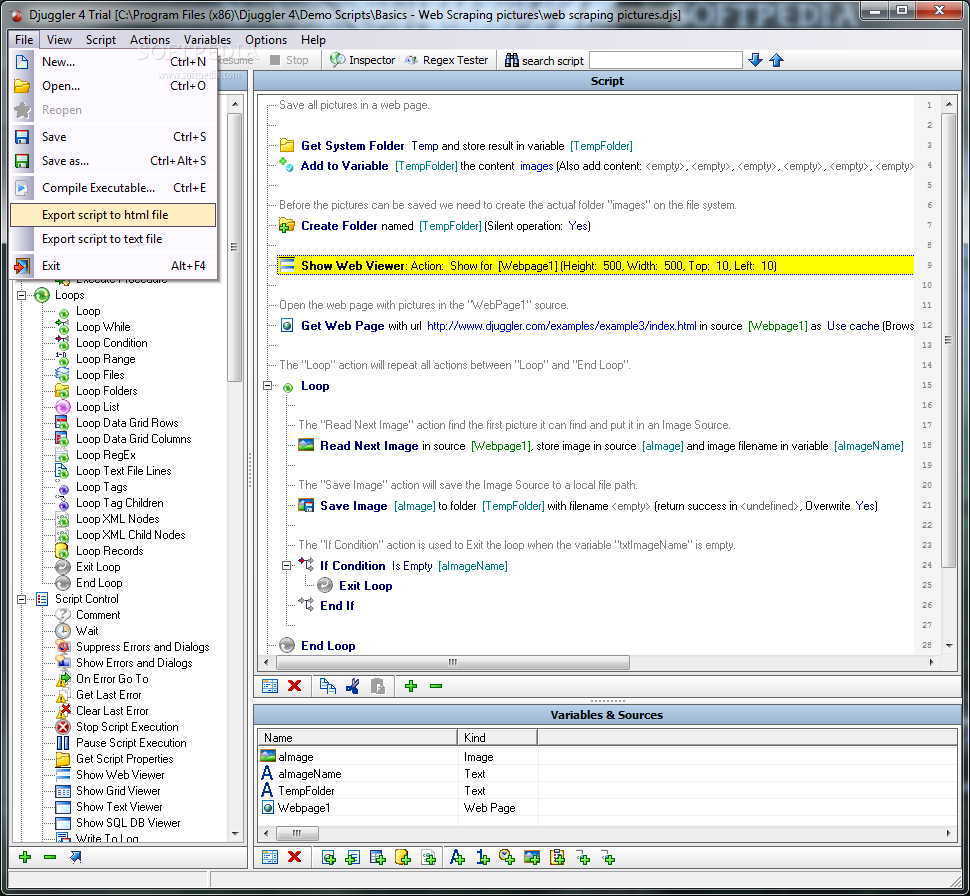Click the add image source icon in Variables toolbar
Screen dimensions: 970x896
pyautogui.click(x=531, y=857)
